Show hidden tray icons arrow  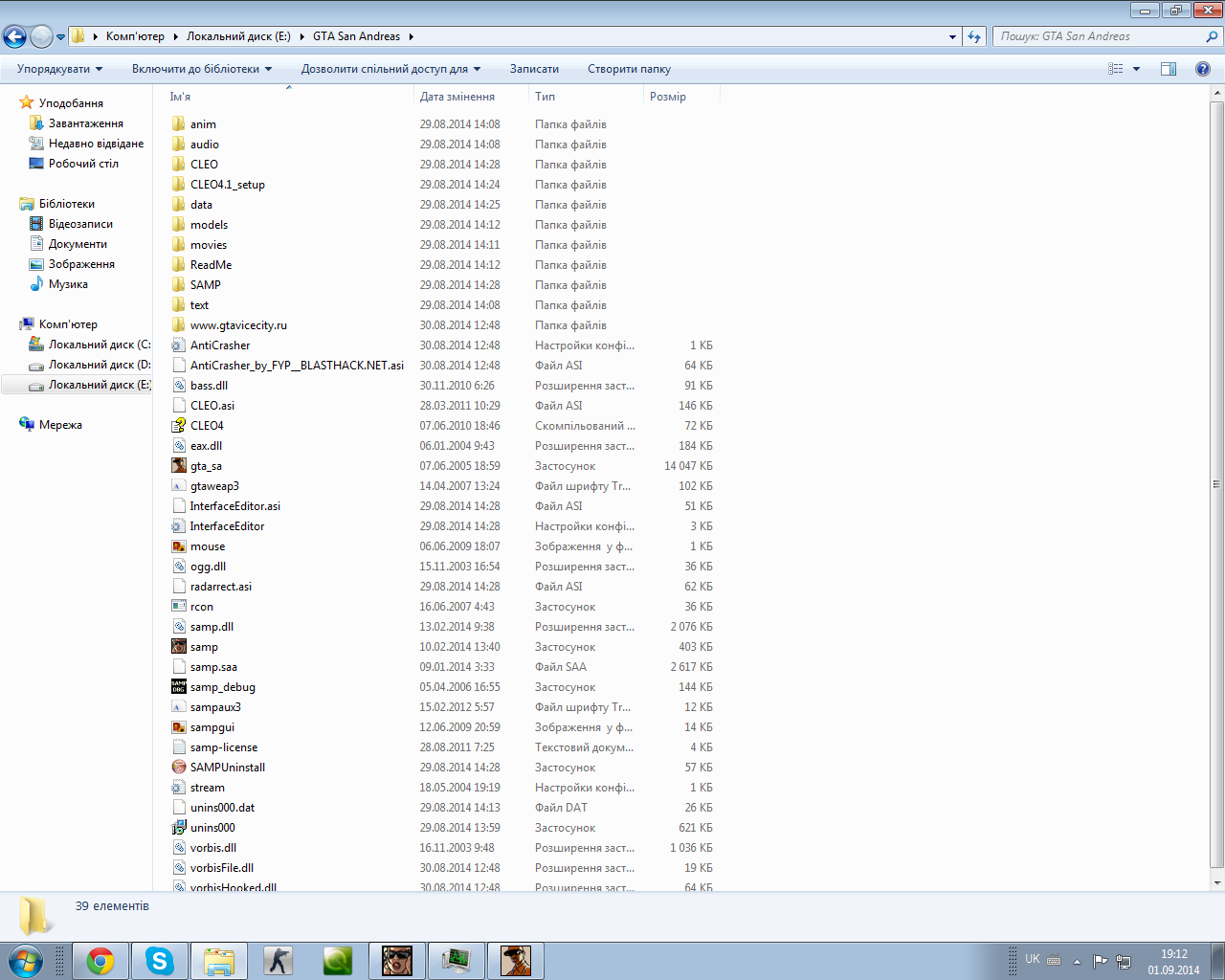(x=1077, y=961)
